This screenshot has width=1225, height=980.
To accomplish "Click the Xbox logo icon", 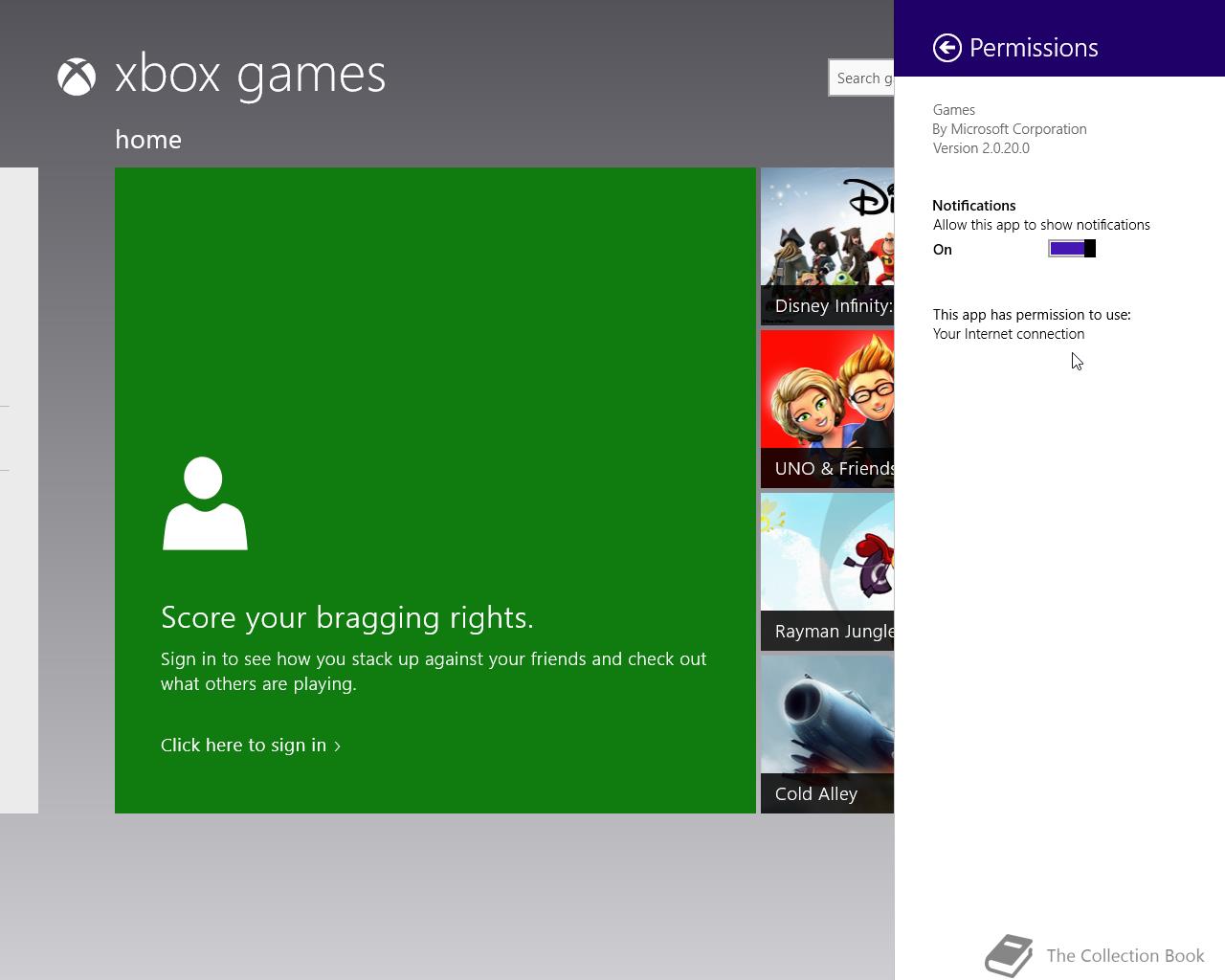I will [77, 78].
